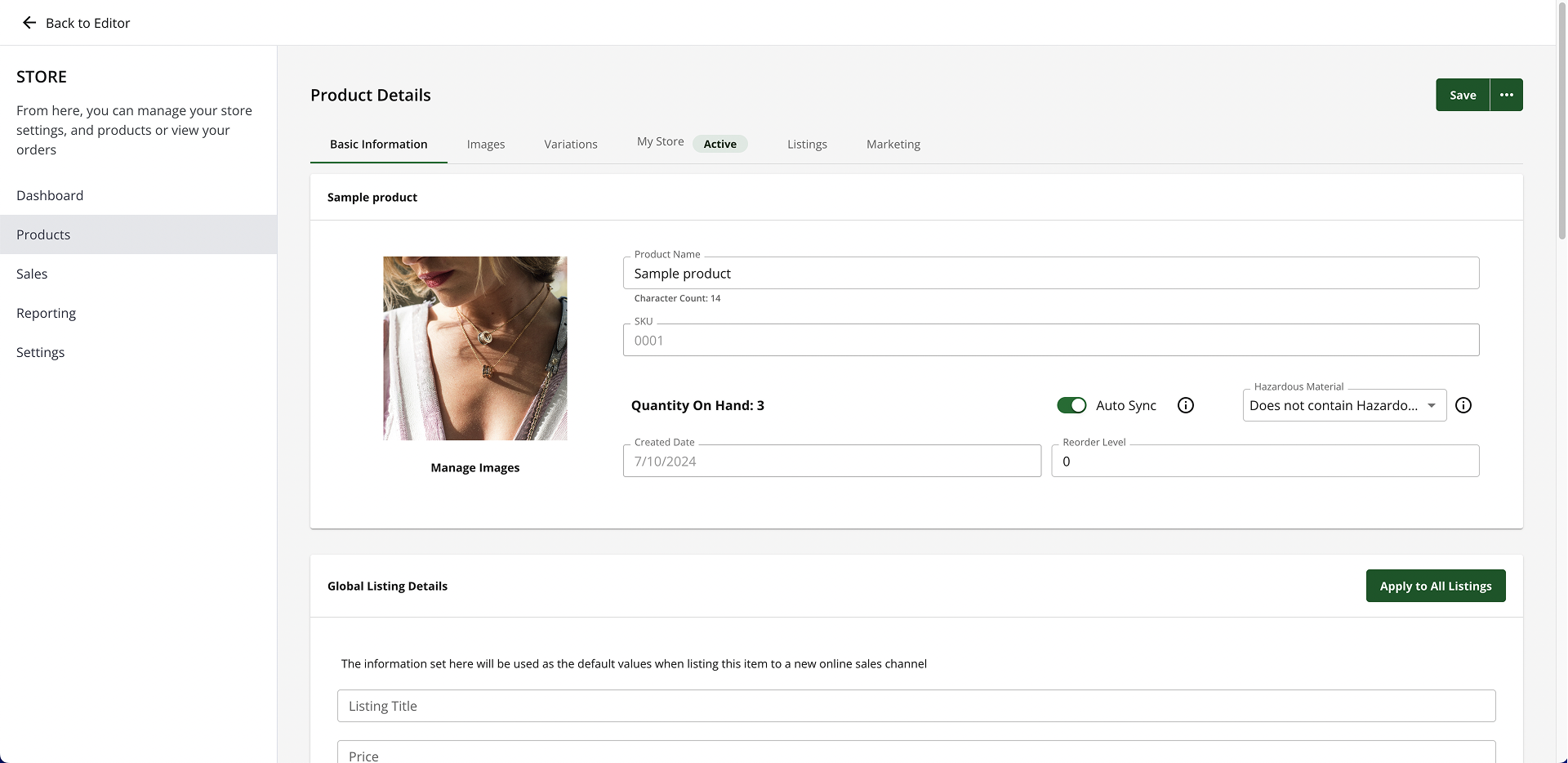Viewport: 1568px width, 763px height.
Task: Go to the Listings tab
Action: click(807, 144)
